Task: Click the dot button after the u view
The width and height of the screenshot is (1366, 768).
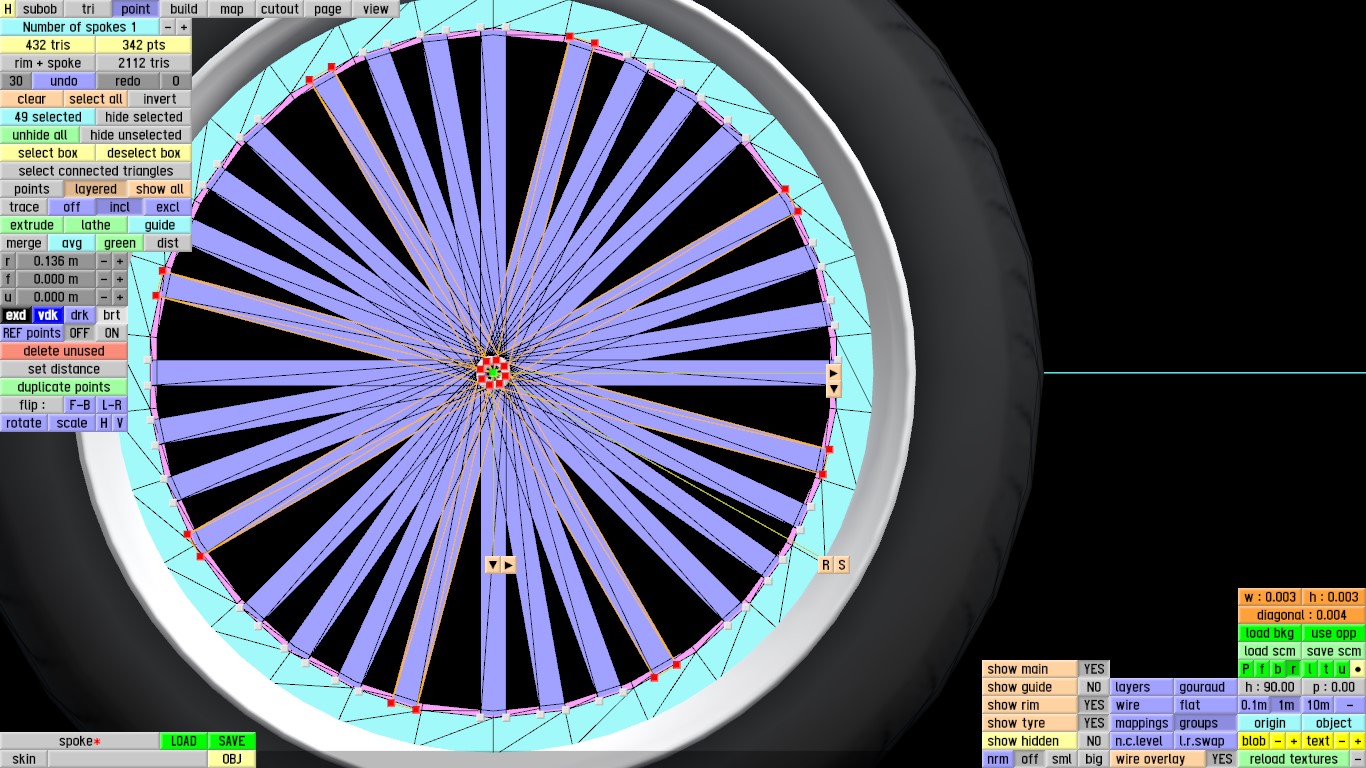Action: [x=1358, y=669]
